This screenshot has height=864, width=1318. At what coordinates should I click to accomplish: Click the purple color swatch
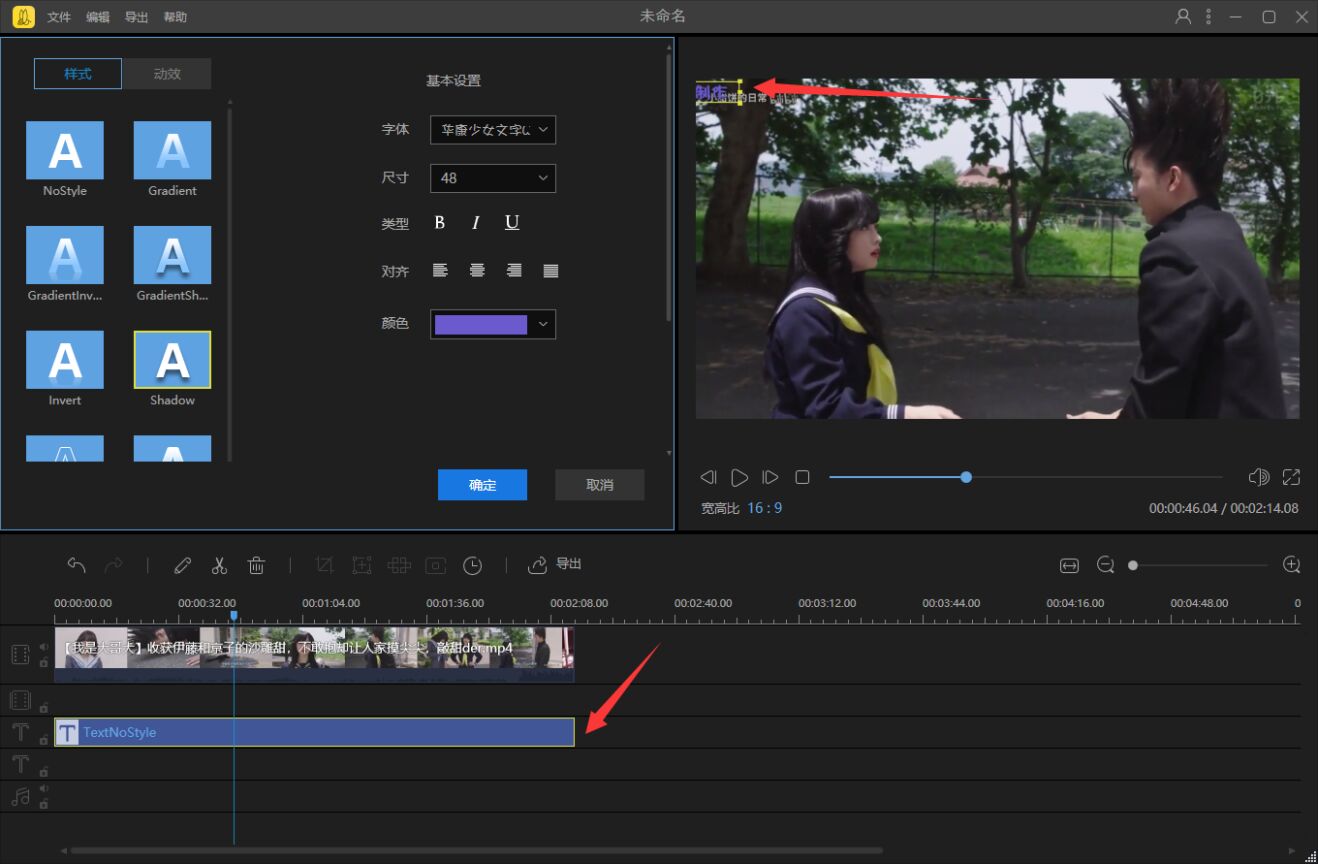point(481,324)
